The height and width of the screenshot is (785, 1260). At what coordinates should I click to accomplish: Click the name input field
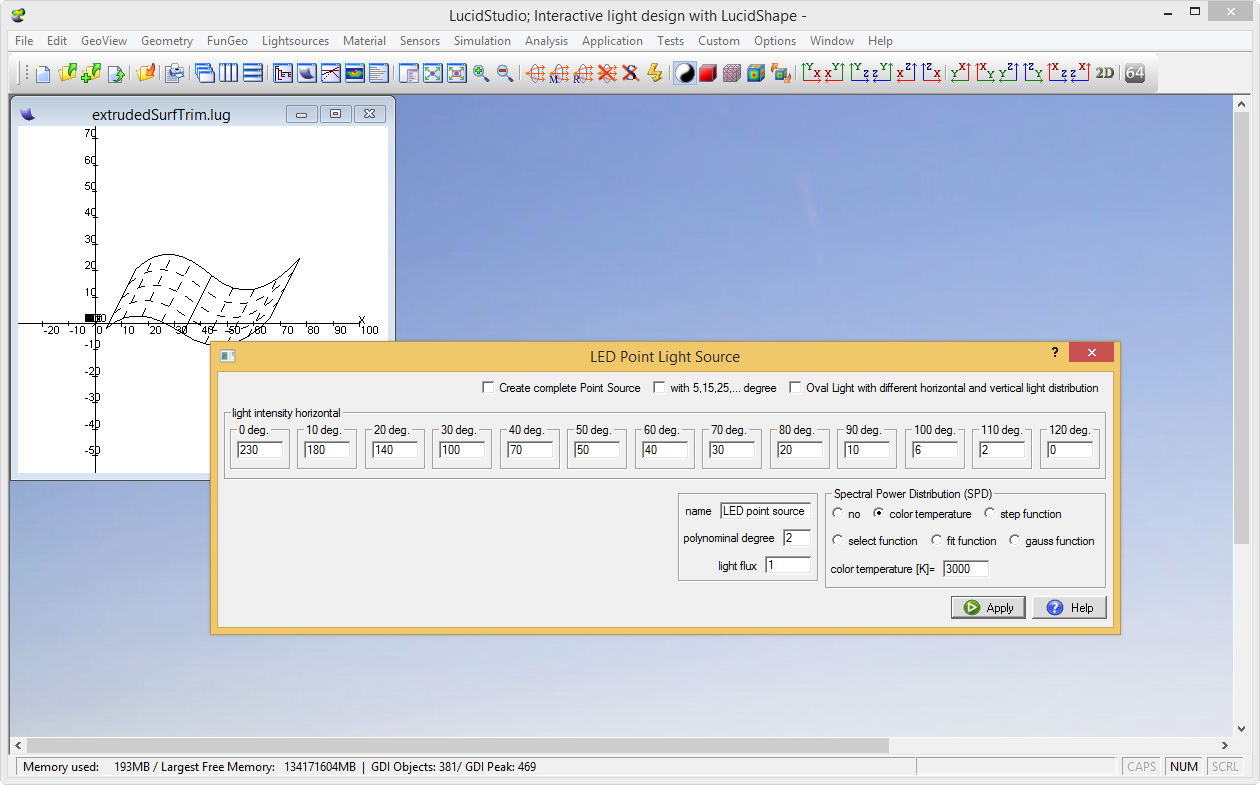click(x=765, y=511)
